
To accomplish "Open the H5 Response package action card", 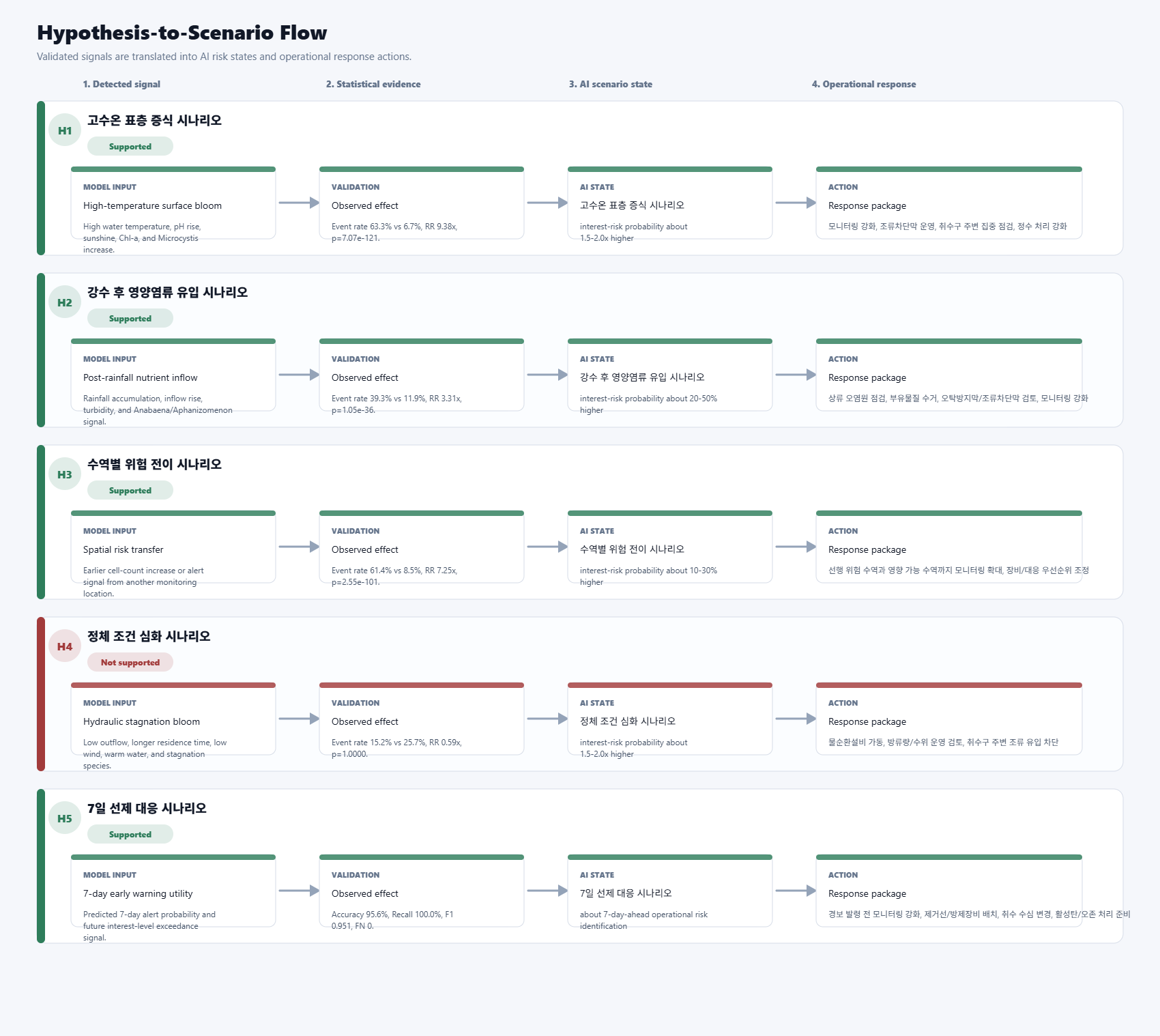I will pyautogui.click(x=949, y=891).
